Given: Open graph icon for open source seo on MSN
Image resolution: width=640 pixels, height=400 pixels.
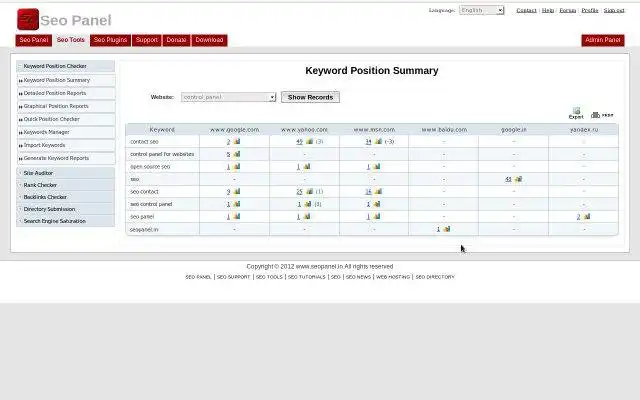Looking at the screenshot, I should (376, 167).
